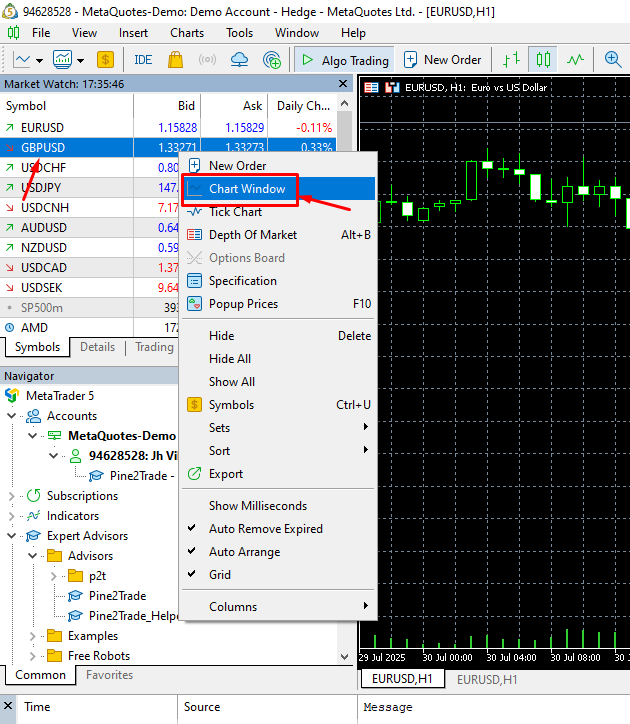Viewport: 630px width, 724px height.
Task: Click the Daily Change column header
Action: [303, 106]
